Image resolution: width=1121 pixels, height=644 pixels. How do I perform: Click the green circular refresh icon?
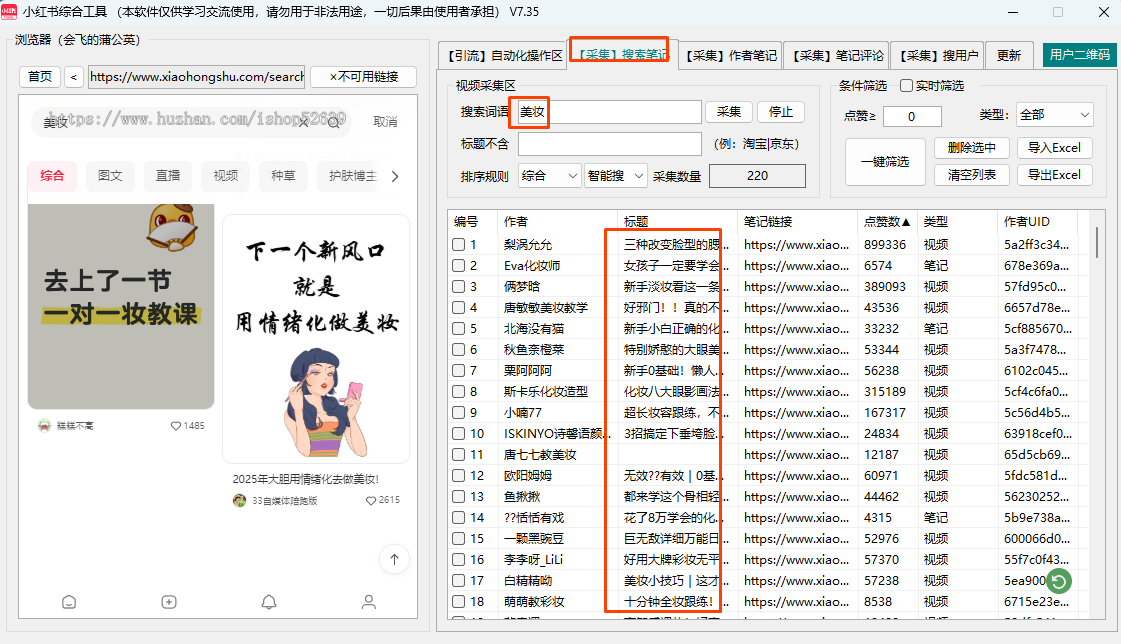1058,581
